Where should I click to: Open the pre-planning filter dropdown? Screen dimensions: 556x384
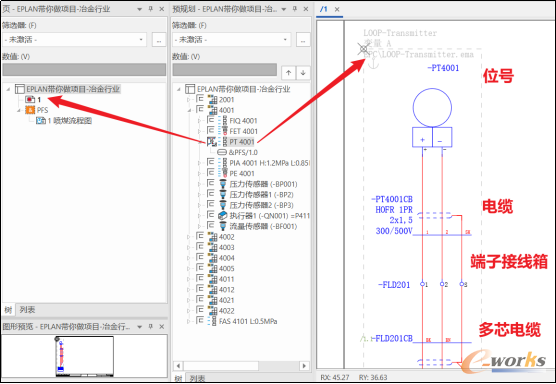[232, 40]
